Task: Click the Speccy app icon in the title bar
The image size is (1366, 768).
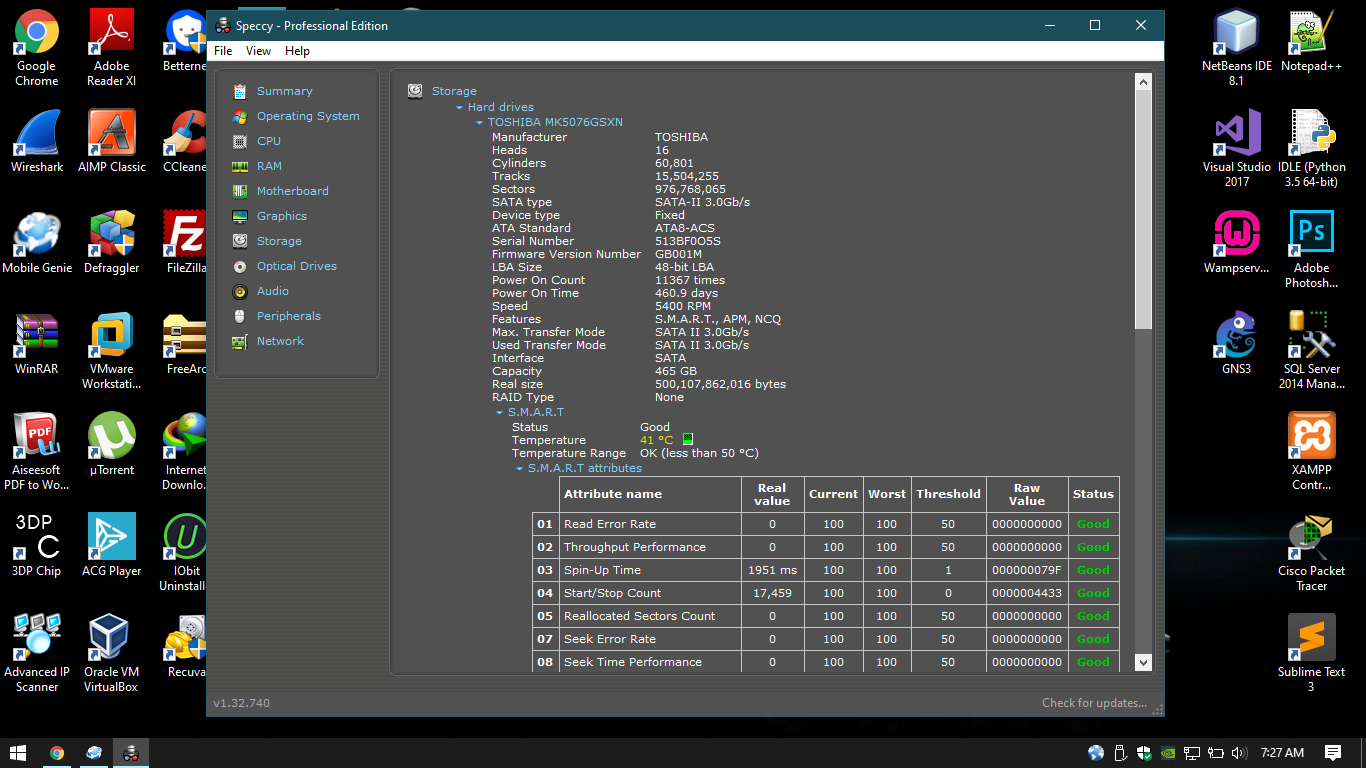Action: click(x=223, y=25)
